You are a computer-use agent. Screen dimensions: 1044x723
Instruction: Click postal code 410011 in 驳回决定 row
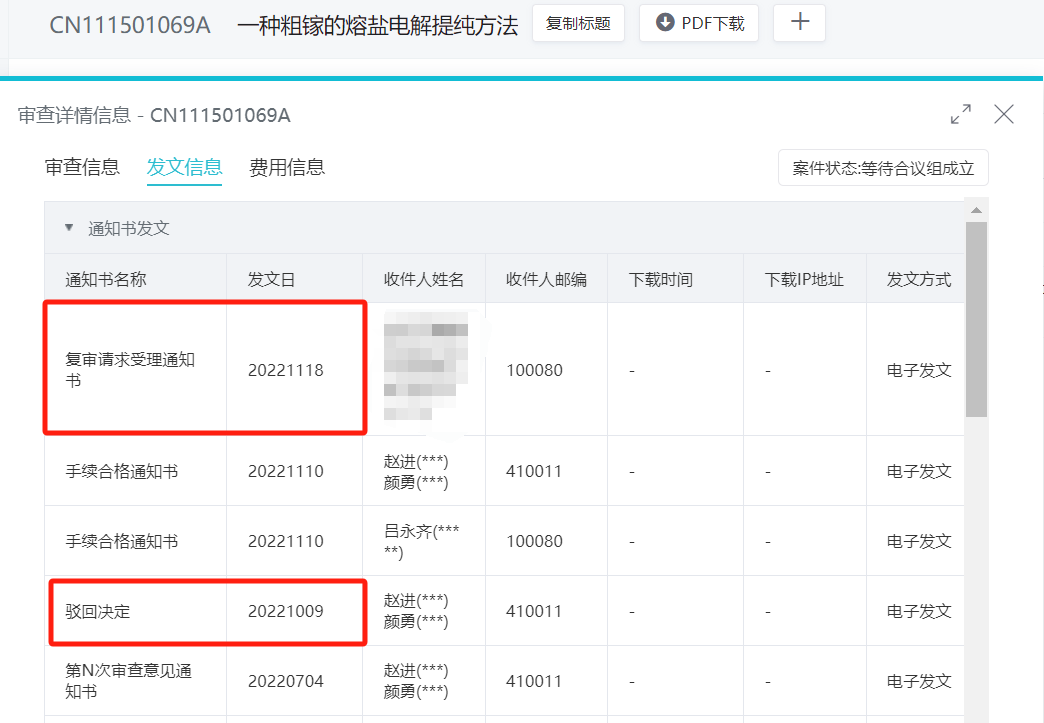tap(534, 611)
